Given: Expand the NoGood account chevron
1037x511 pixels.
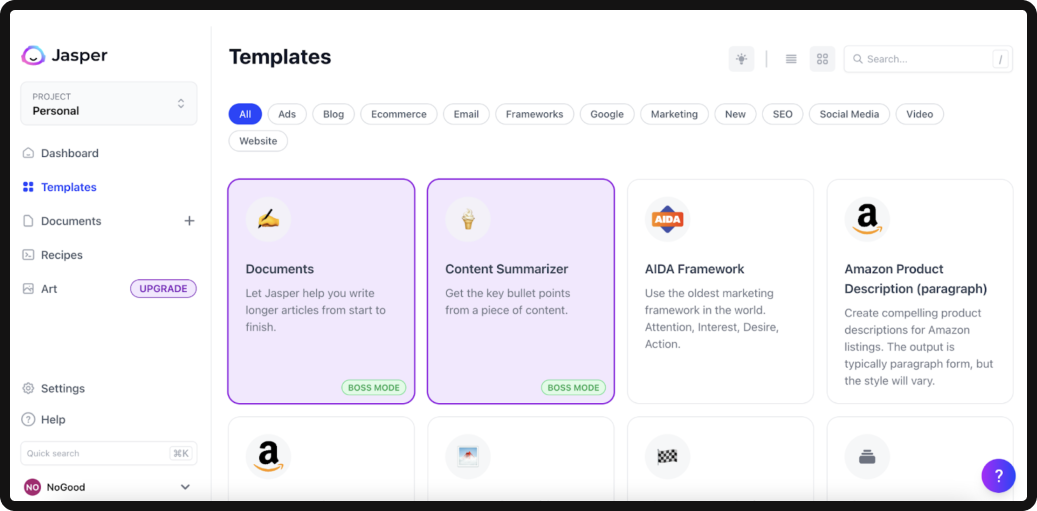Looking at the screenshot, I should coord(185,487).
